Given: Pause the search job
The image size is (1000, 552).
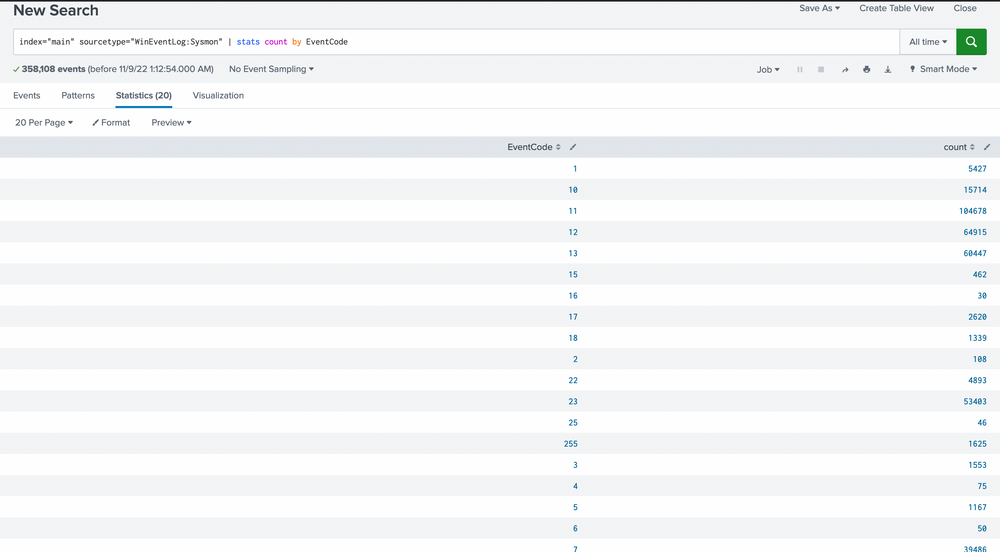Looking at the screenshot, I should click(x=800, y=70).
